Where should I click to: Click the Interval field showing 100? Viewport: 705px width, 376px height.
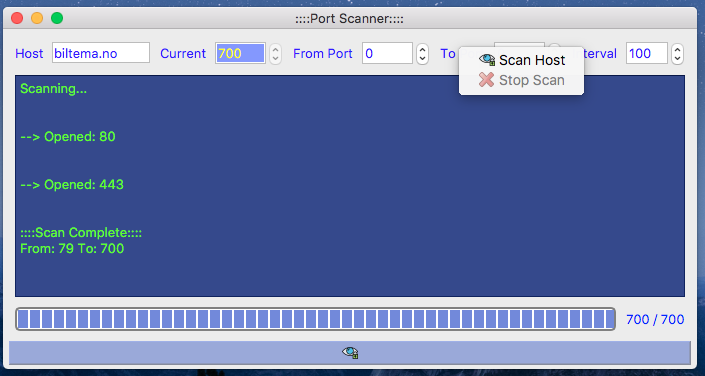(x=647, y=53)
